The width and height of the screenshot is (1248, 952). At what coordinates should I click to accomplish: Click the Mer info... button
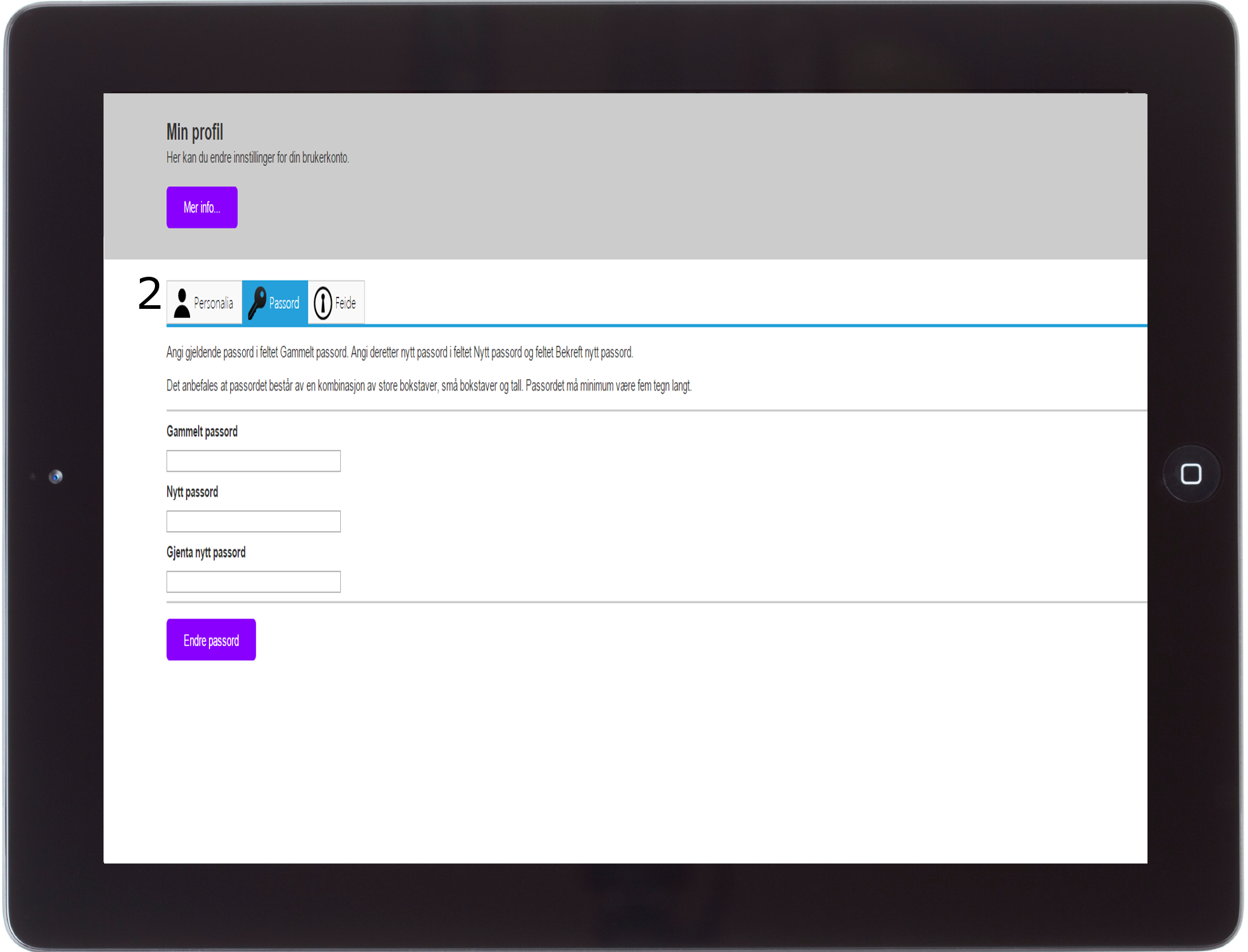coord(202,207)
